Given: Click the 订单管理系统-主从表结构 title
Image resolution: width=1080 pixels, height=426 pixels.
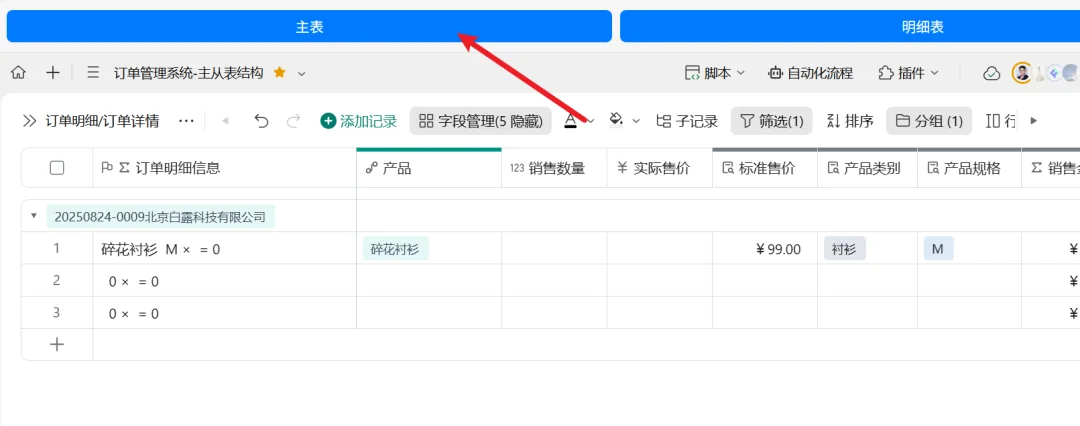Looking at the screenshot, I should (x=189, y=72).
